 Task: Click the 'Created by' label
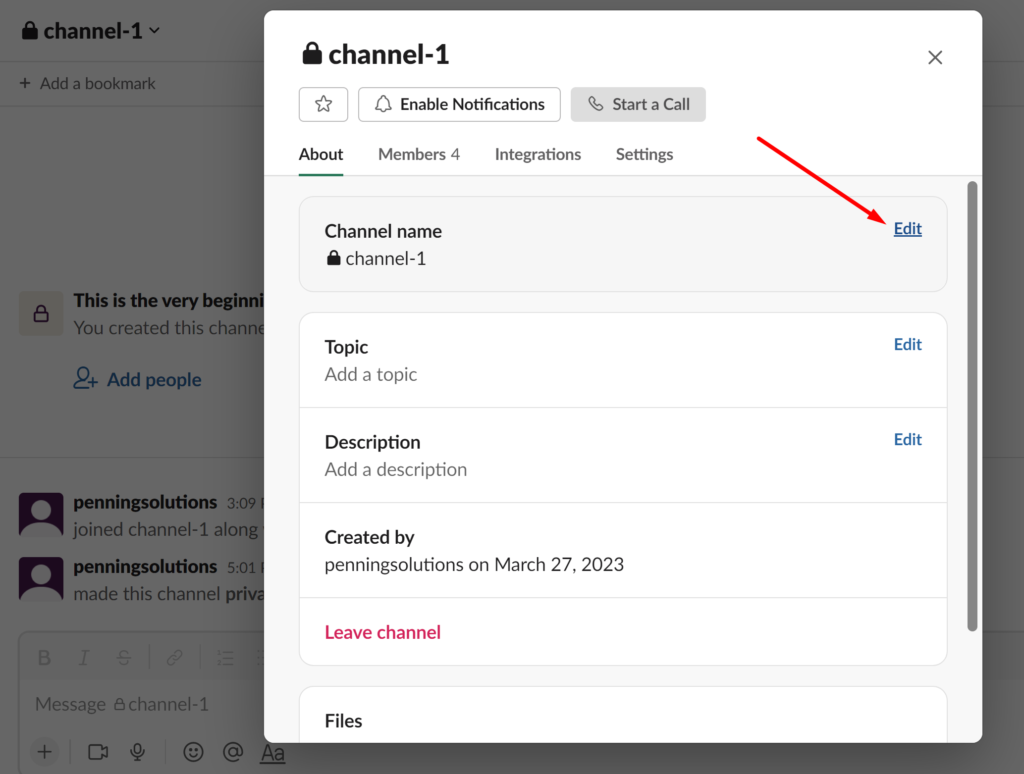(370, 538)
